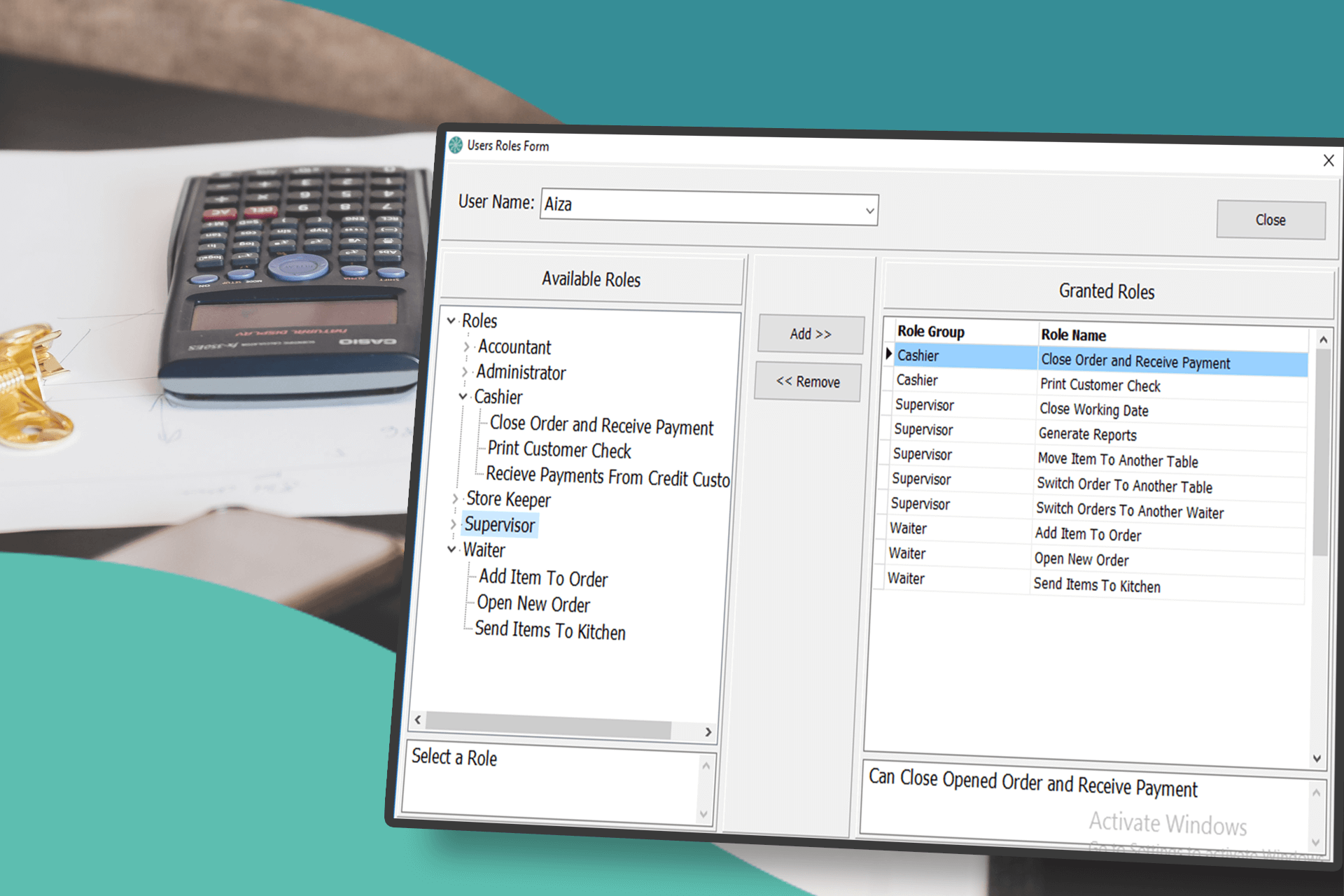Viewport: 1344px width, 896px height.
Task: Collapse the Cashier role group
Action: [x=463, y=396]
